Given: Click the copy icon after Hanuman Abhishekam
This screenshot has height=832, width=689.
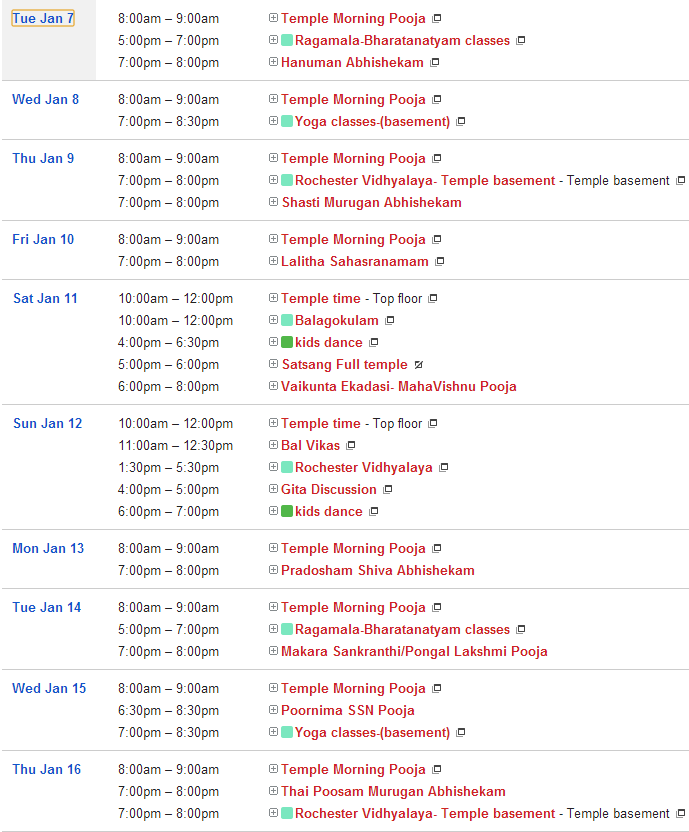Looking at the screenshot, I should pos(435,63).
